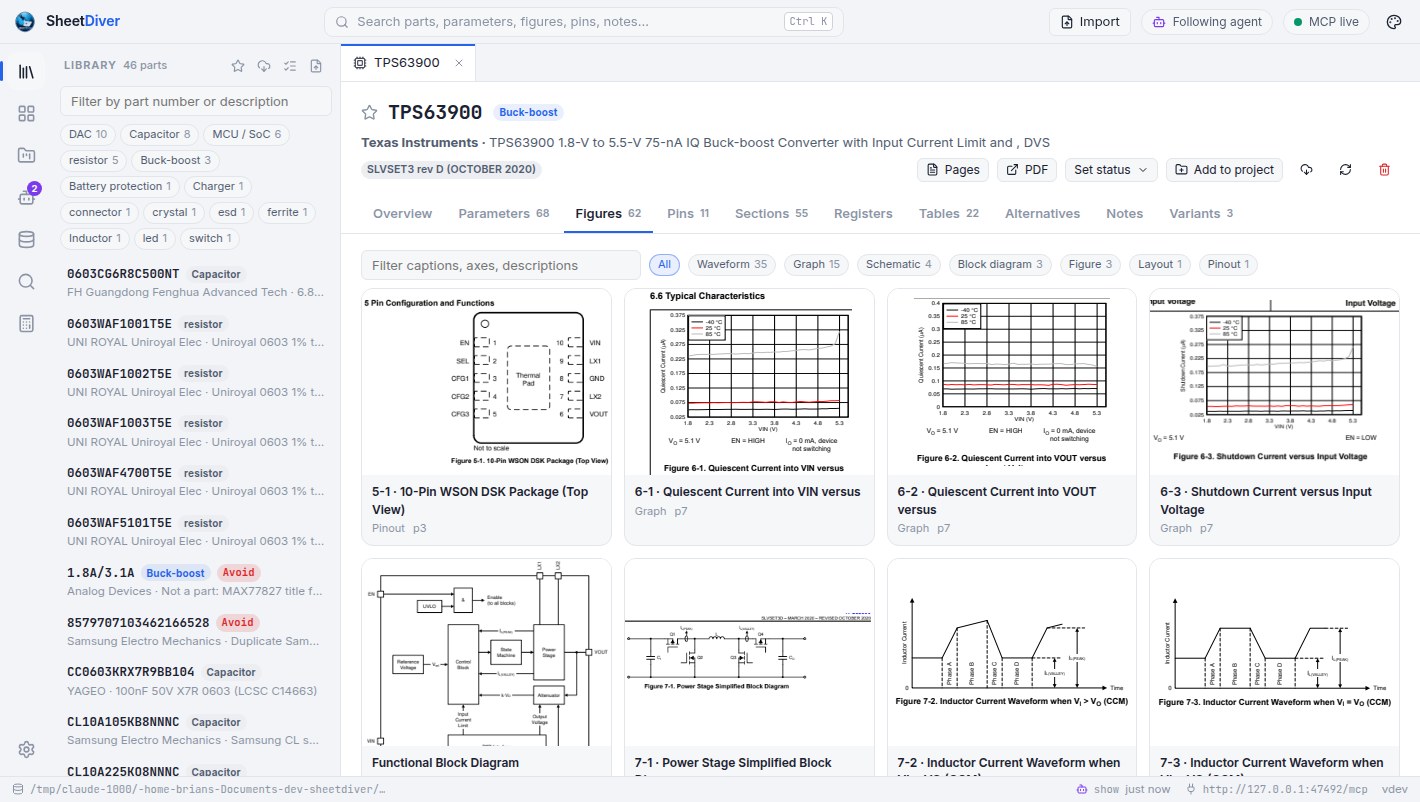
Task: Click MCP live status indicator
Action: pos(1325,22)
